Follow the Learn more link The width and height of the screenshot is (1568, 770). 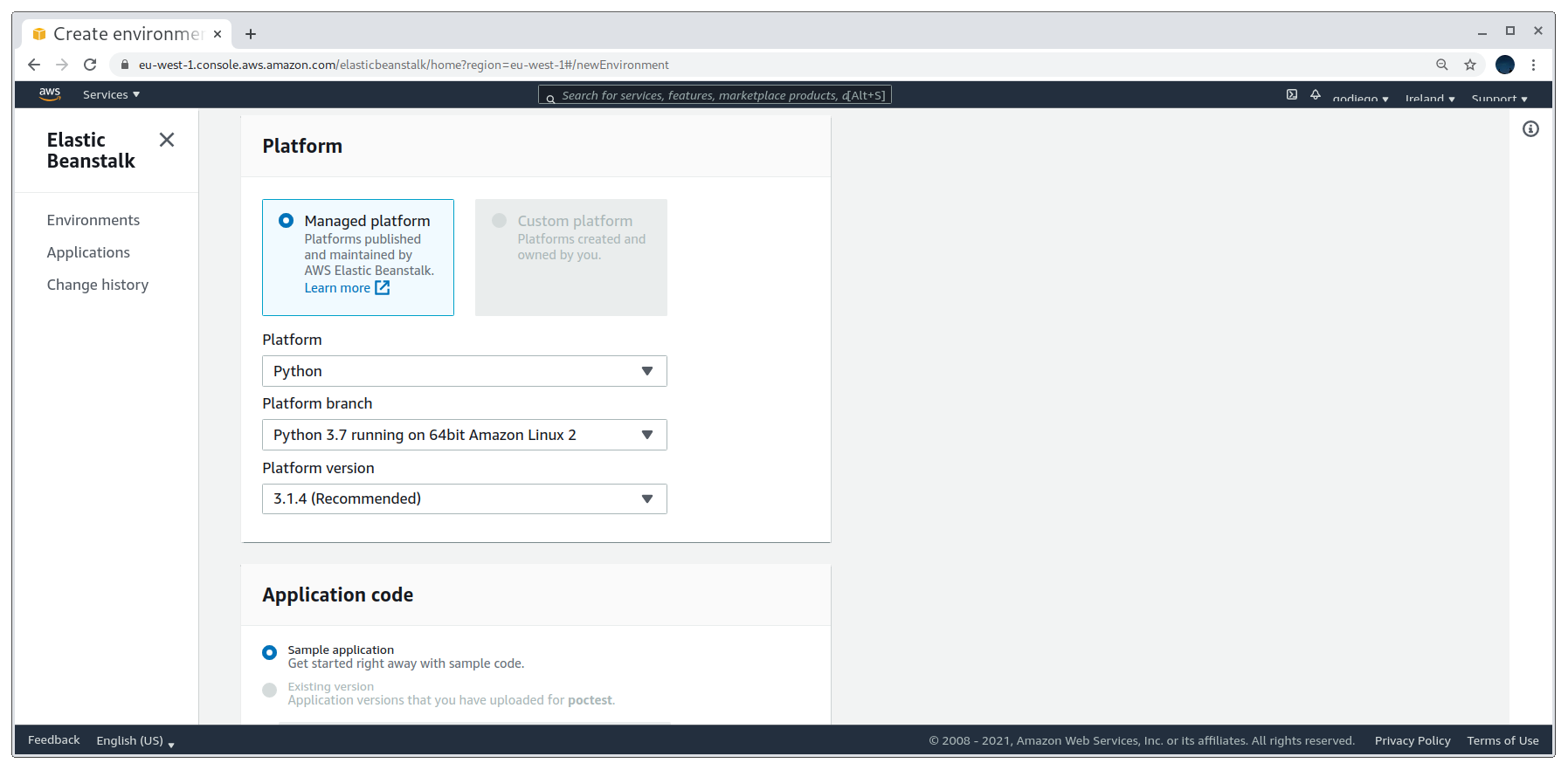(x=337, y=288)
